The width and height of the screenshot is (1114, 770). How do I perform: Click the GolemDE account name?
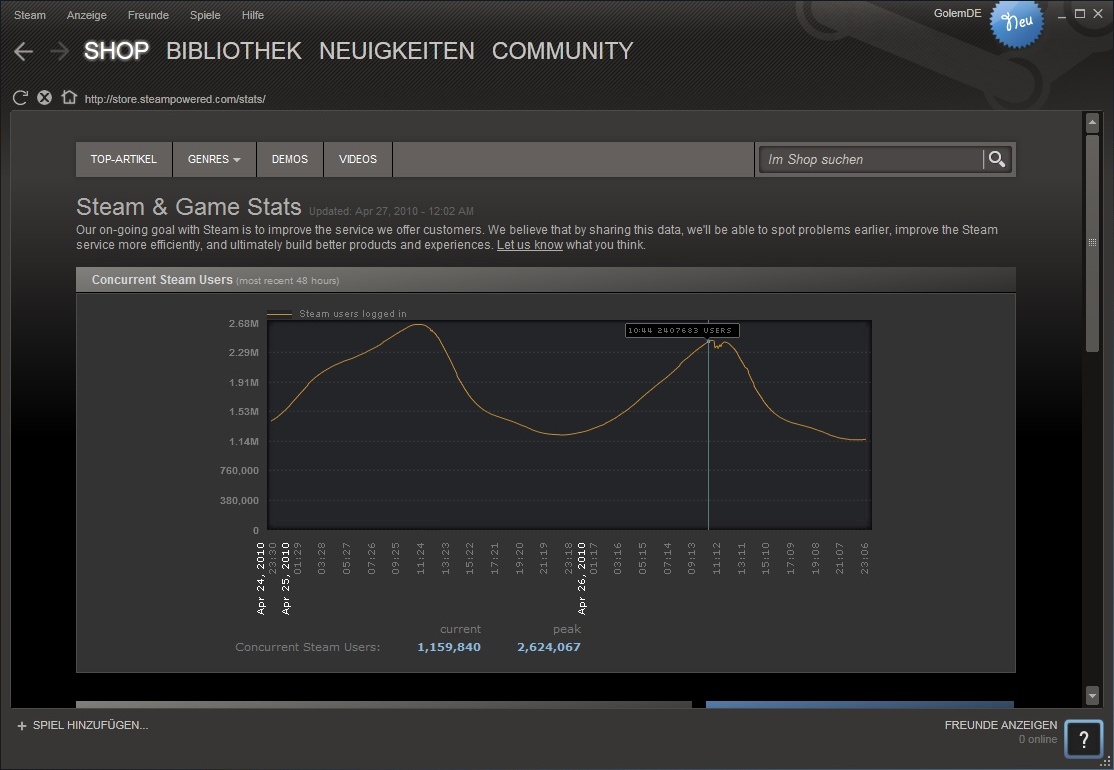tap(957, 13)
